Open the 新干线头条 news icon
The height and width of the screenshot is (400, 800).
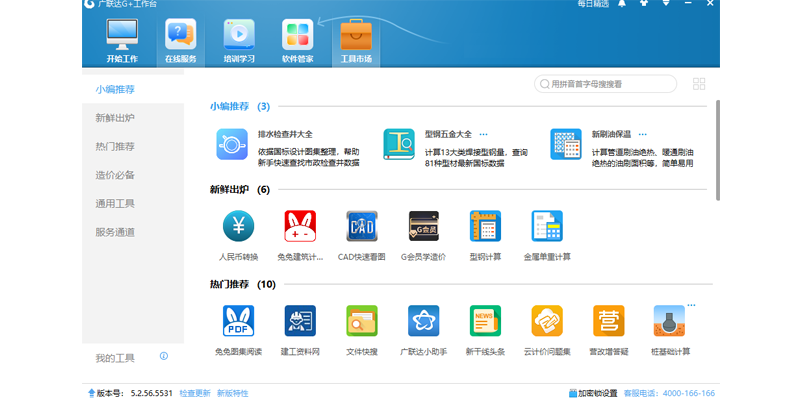485,321
